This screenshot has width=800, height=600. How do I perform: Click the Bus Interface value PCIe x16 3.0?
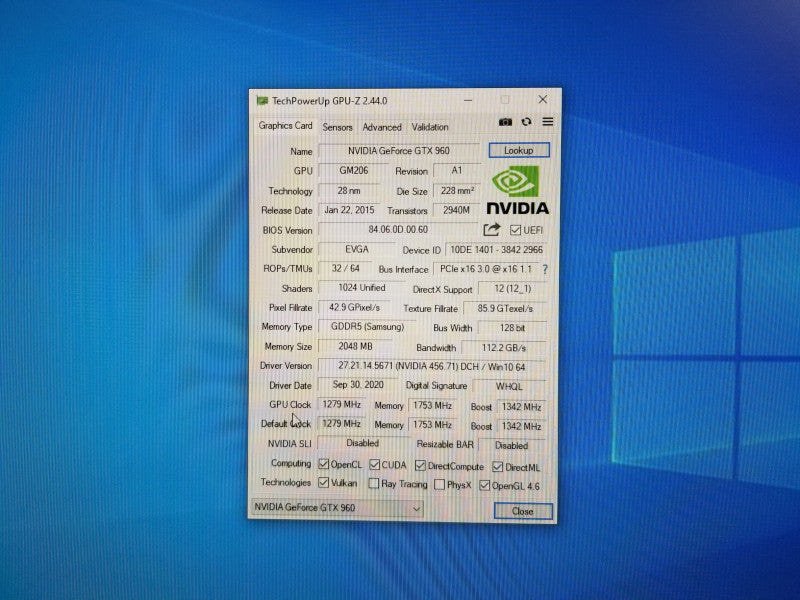486,269
